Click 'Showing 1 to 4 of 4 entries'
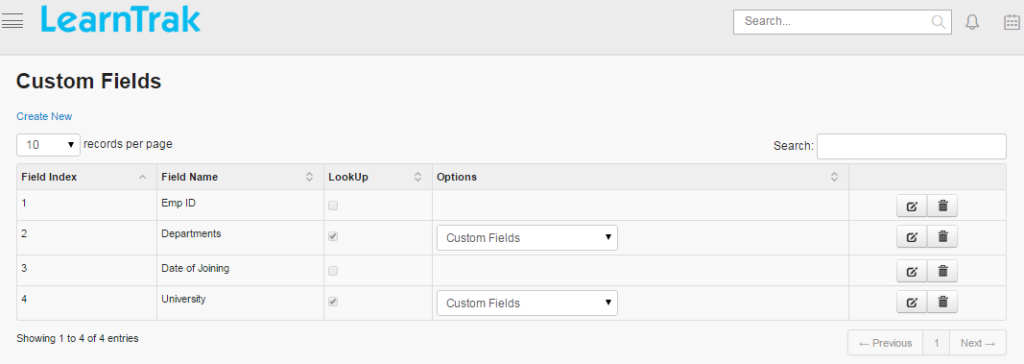The width and height of the screenshot is (1024, 364). (x=78, y=339)
